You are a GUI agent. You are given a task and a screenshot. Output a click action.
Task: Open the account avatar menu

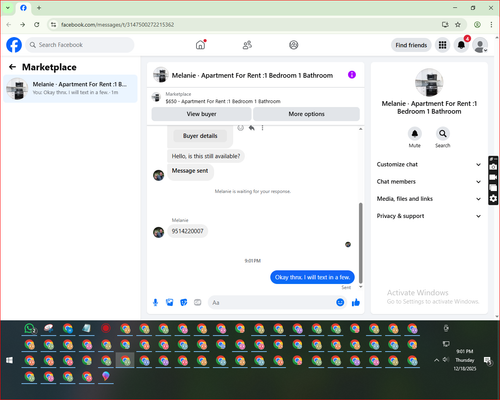click(x=480, y=45)
